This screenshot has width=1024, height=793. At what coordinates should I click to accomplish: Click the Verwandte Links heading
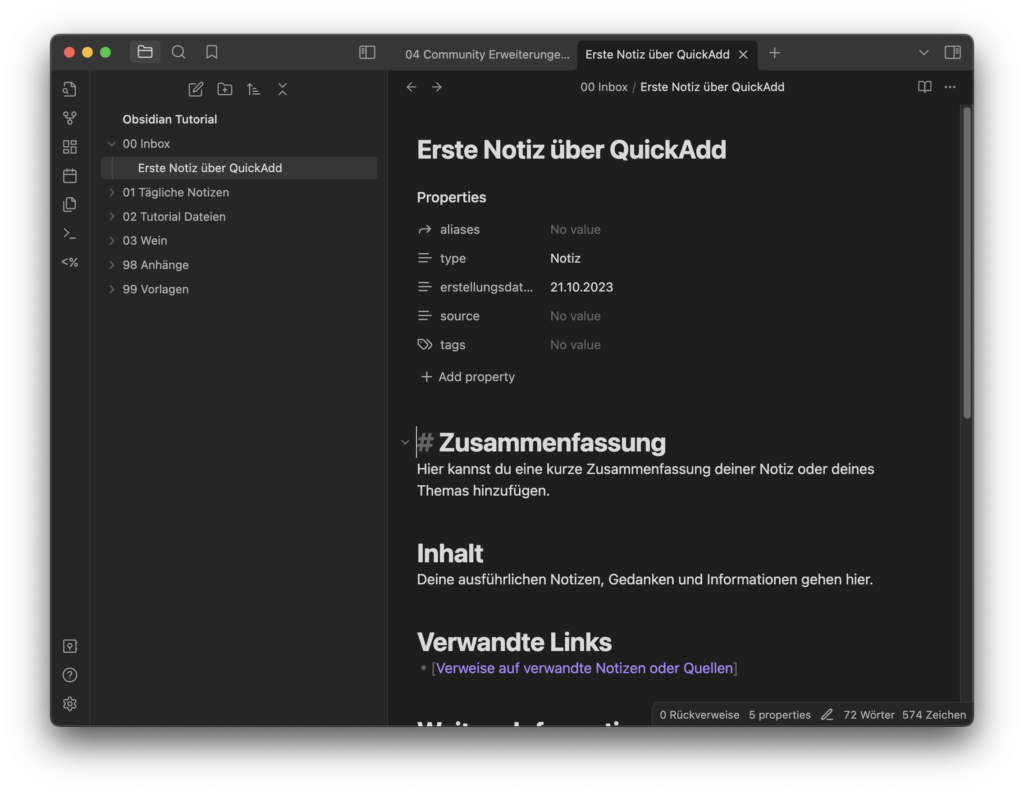click(x=514, y=642)
